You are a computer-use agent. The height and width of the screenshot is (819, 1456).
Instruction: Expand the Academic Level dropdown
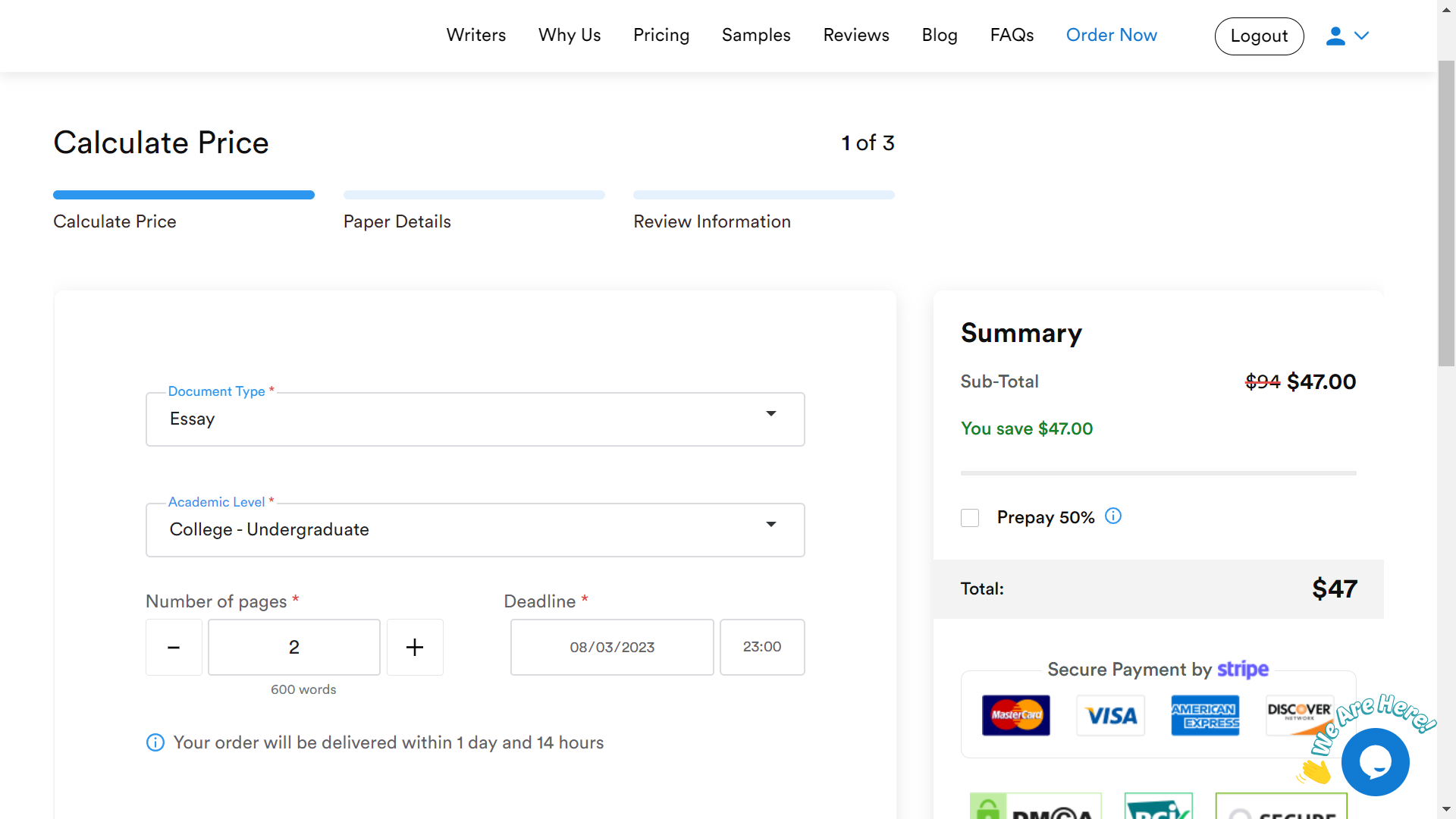click(x=475, y=529)
